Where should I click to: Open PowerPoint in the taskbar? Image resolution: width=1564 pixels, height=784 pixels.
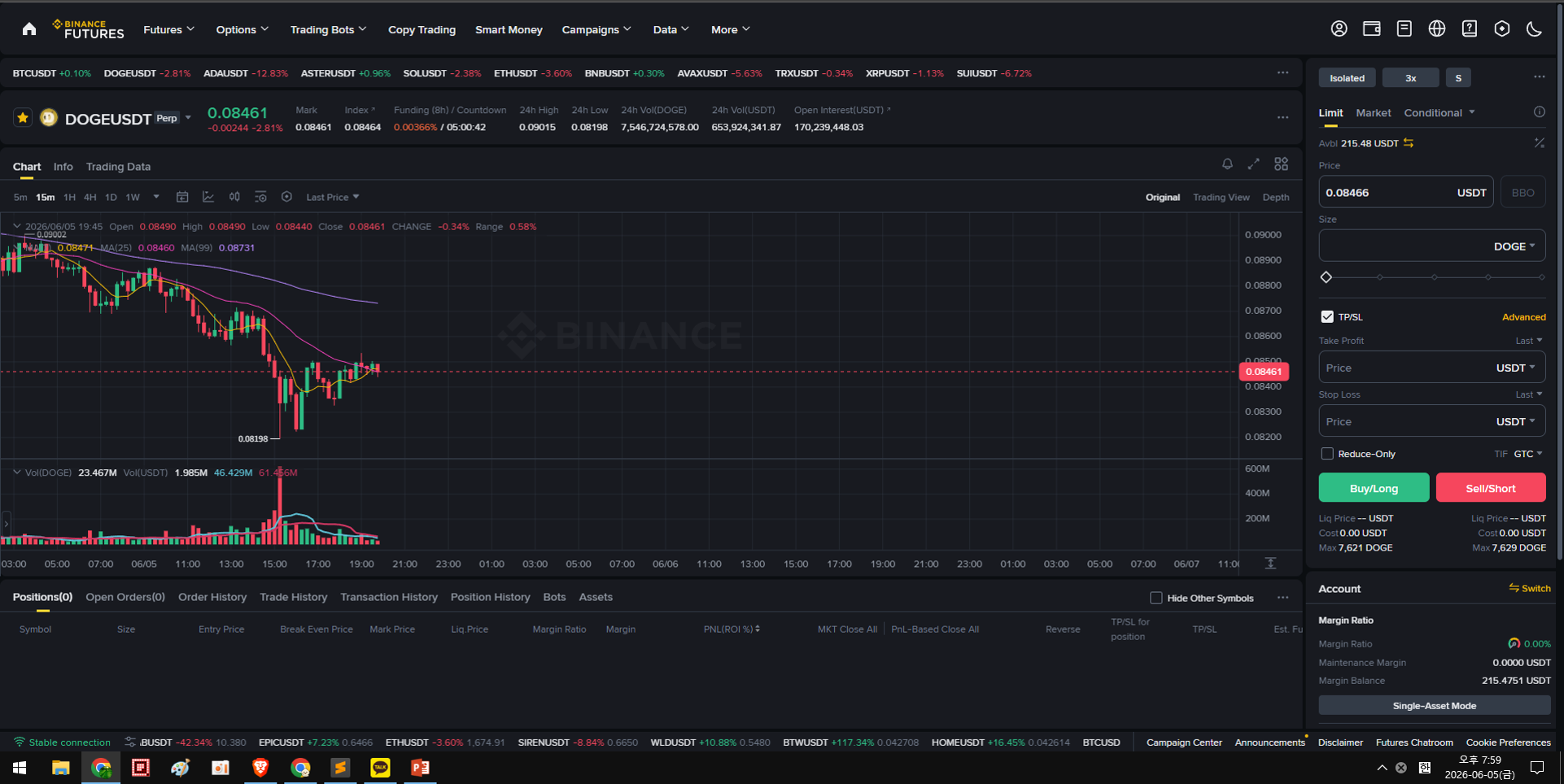(x=420, y=768)
